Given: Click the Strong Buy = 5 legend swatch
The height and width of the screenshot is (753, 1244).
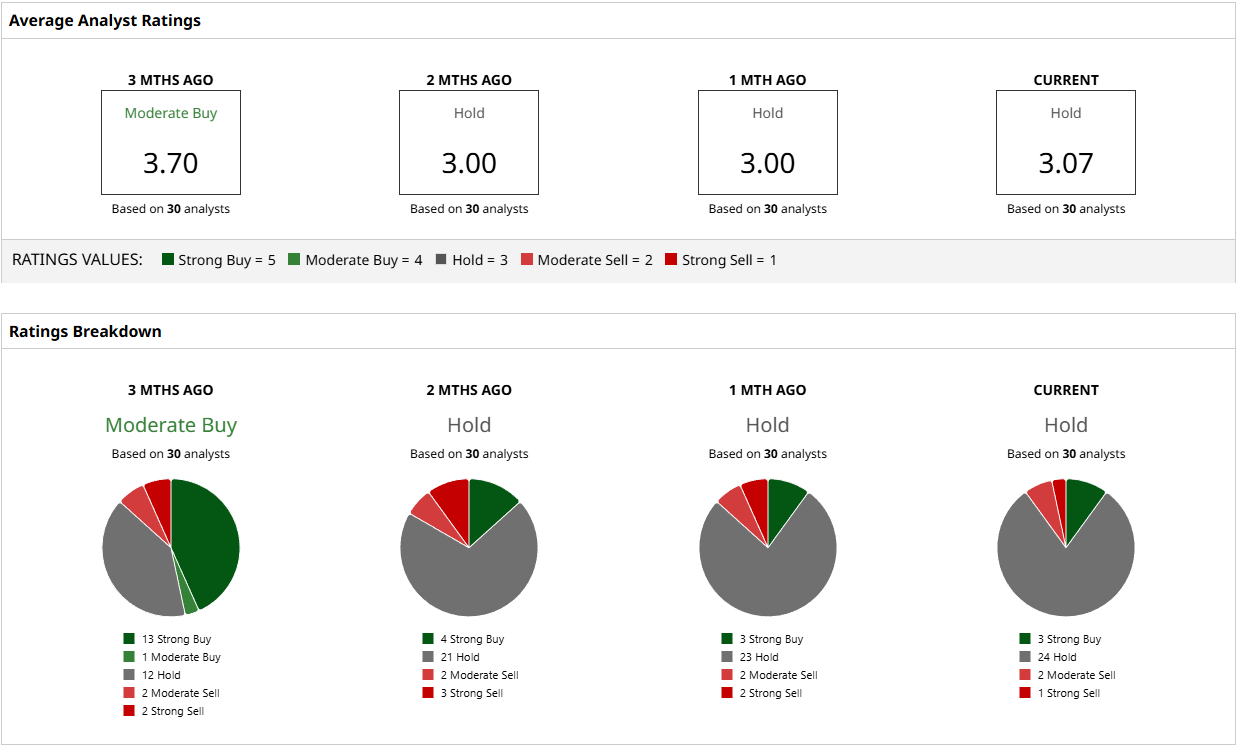Looking at the screenshot, I should pyautogui.click(x=168, y=260).
